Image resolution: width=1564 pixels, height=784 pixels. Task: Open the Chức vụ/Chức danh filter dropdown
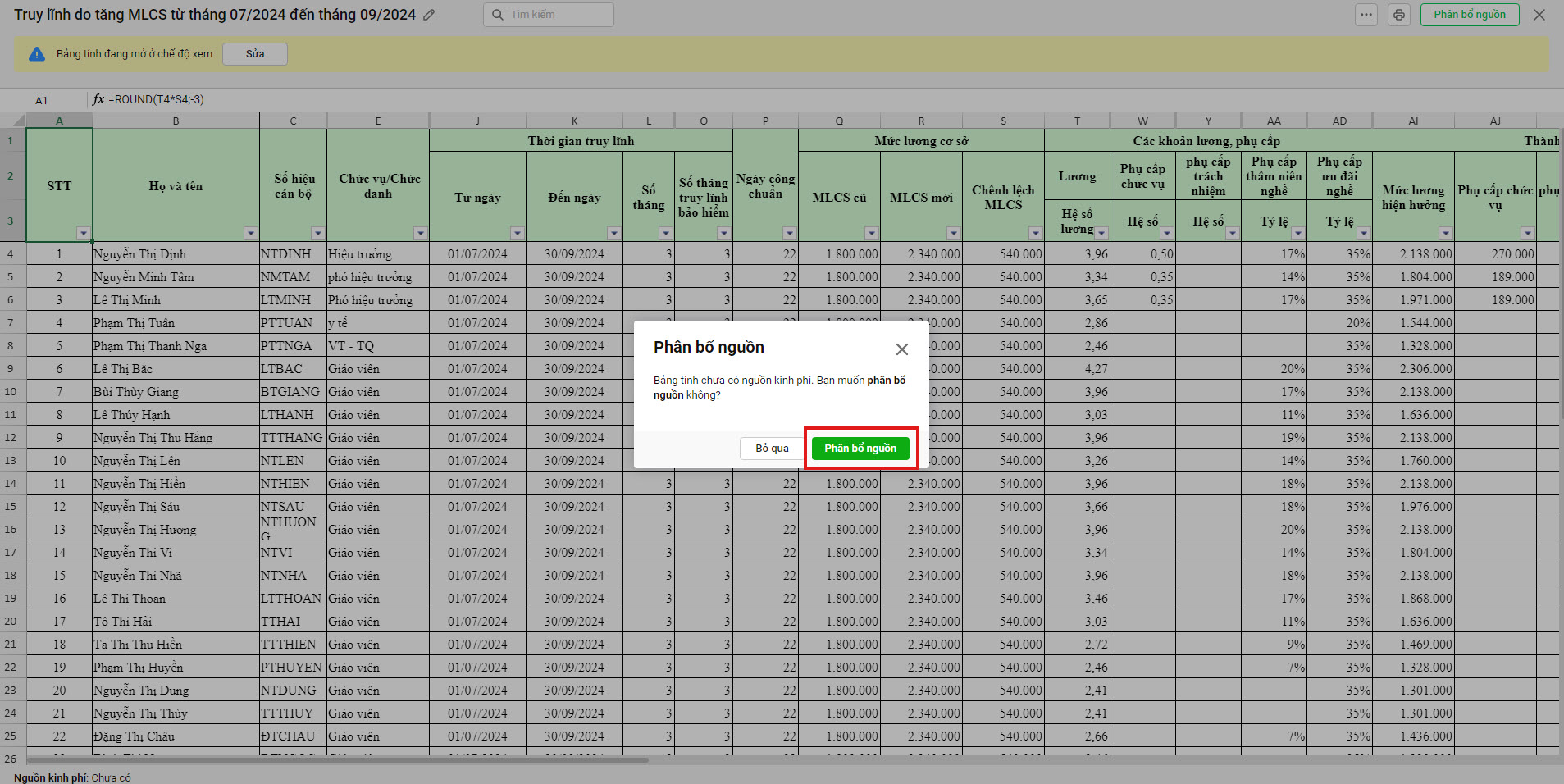420,234
